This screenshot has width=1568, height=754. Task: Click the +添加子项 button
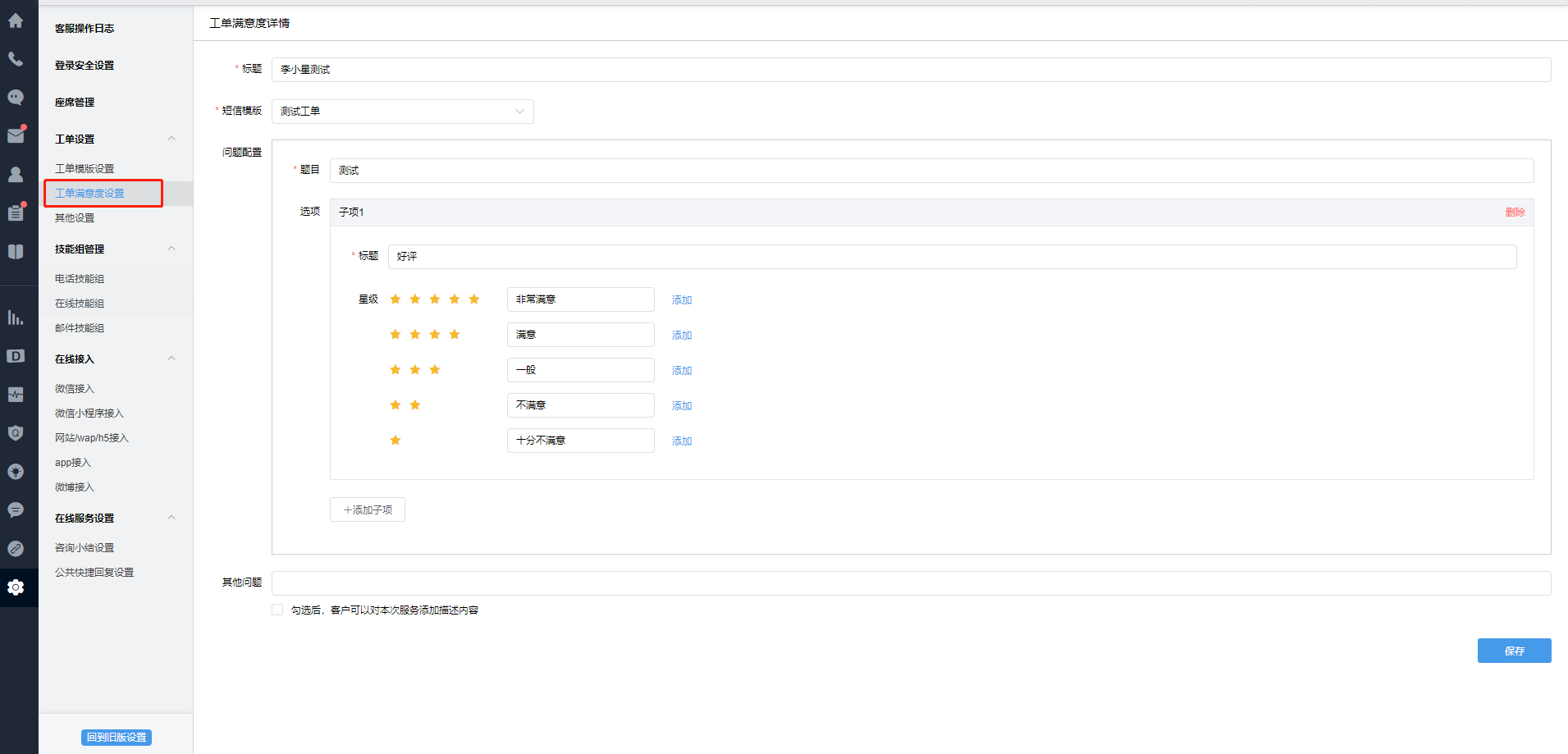(x=368, y=510)
